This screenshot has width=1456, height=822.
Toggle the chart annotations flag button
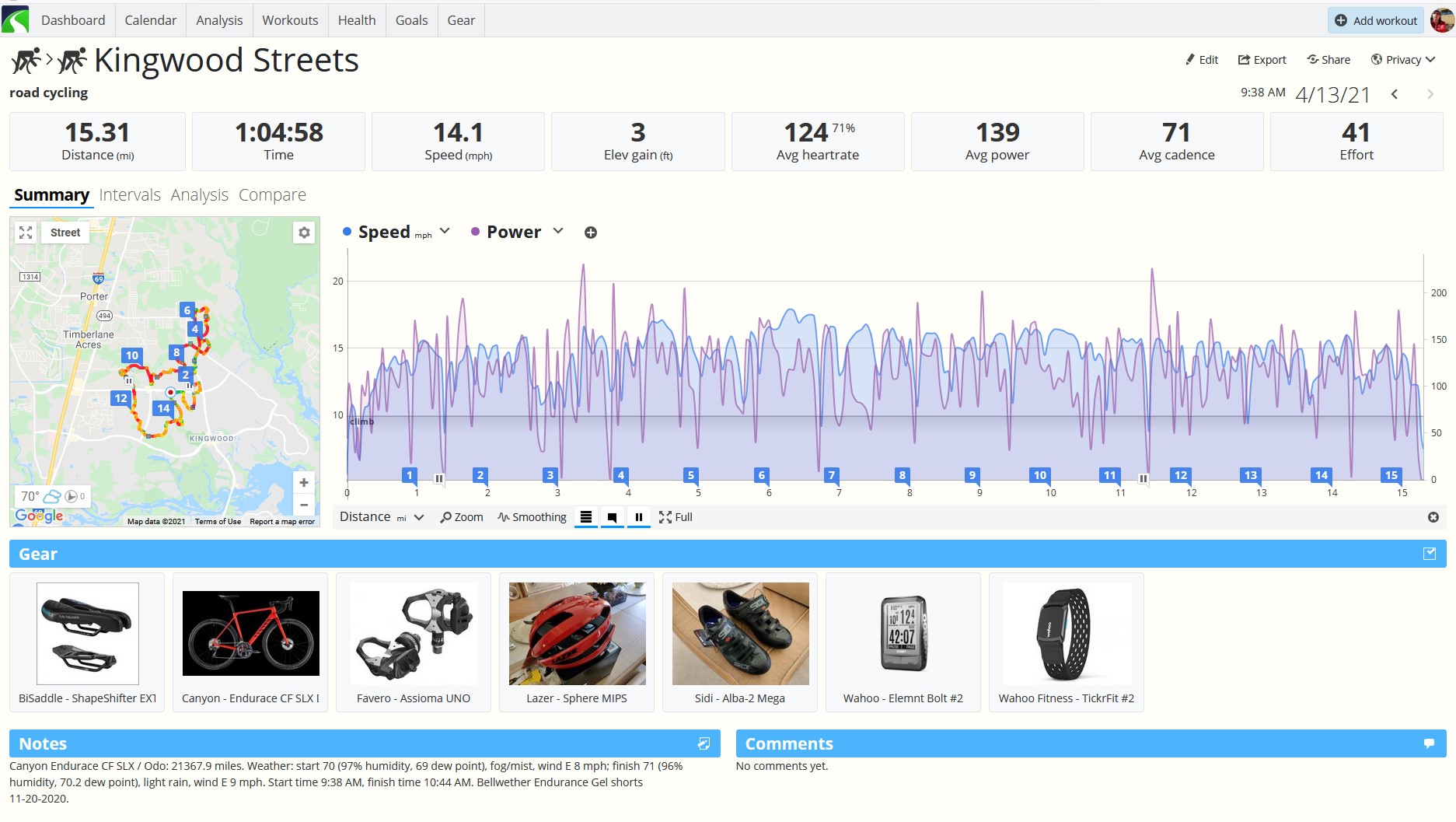613,517
